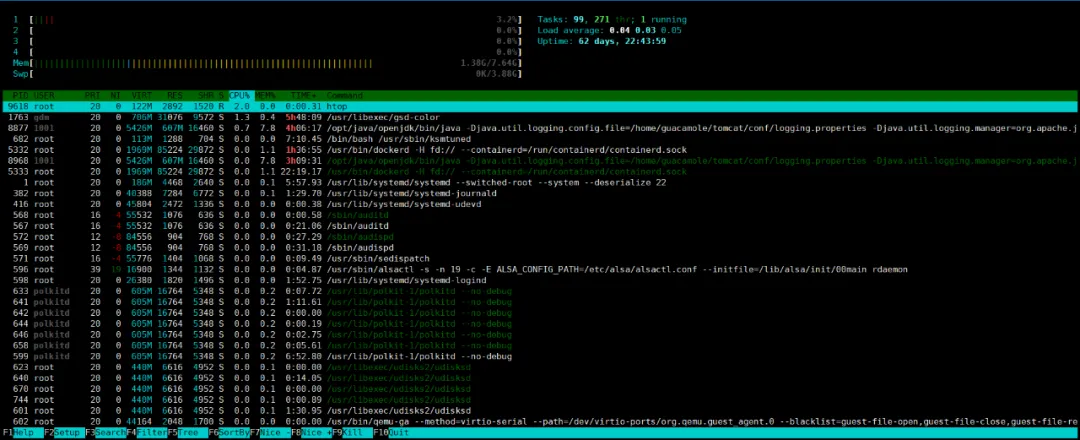
Task: Select the udisksd thread row PID 744
Action: [x=540, y=400]
